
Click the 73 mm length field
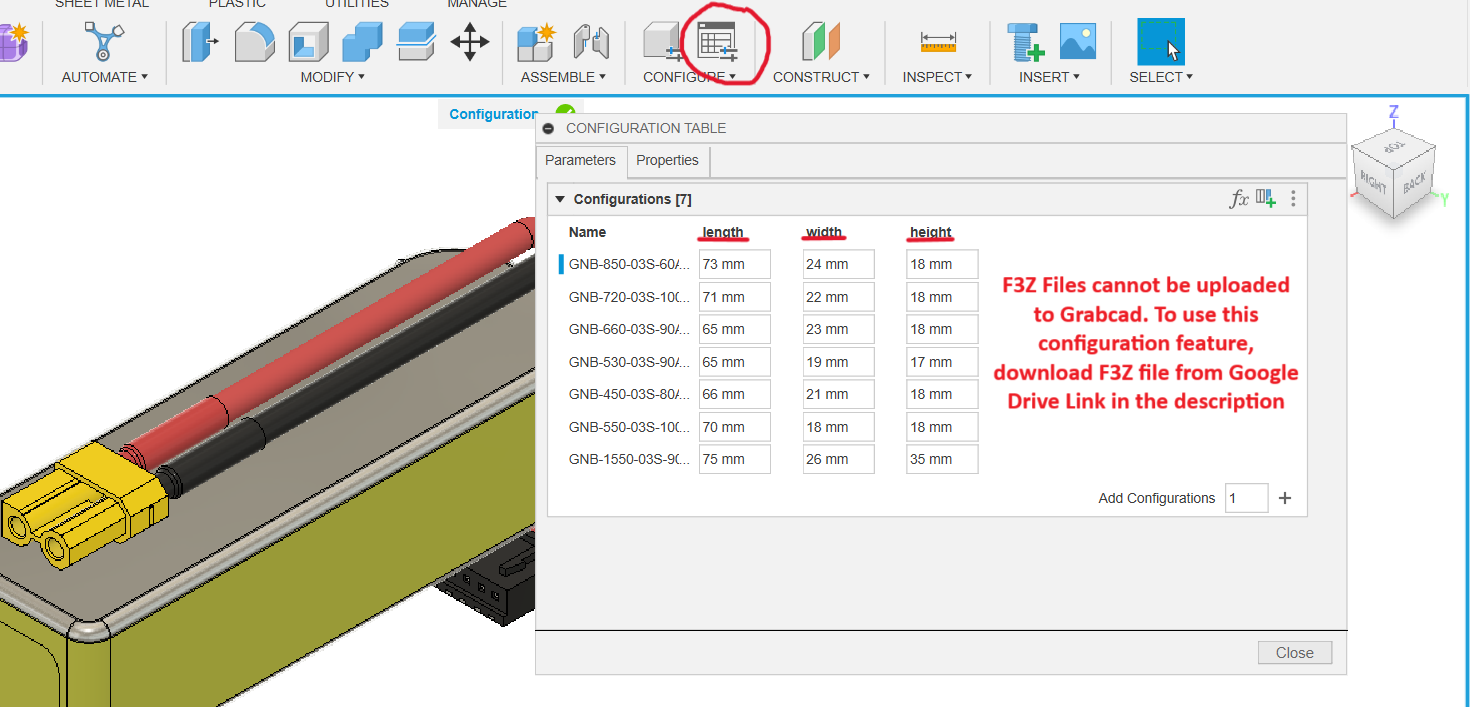tap(735, 264)
